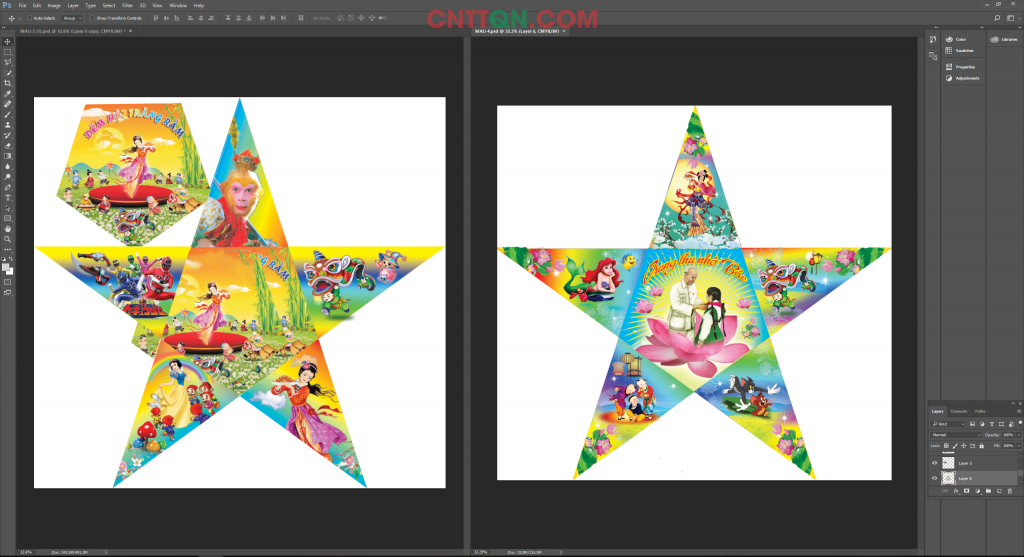Viewport: 1024px width, 557px height.
Task: Click the Opacity value field
Action: (1008, 435)
